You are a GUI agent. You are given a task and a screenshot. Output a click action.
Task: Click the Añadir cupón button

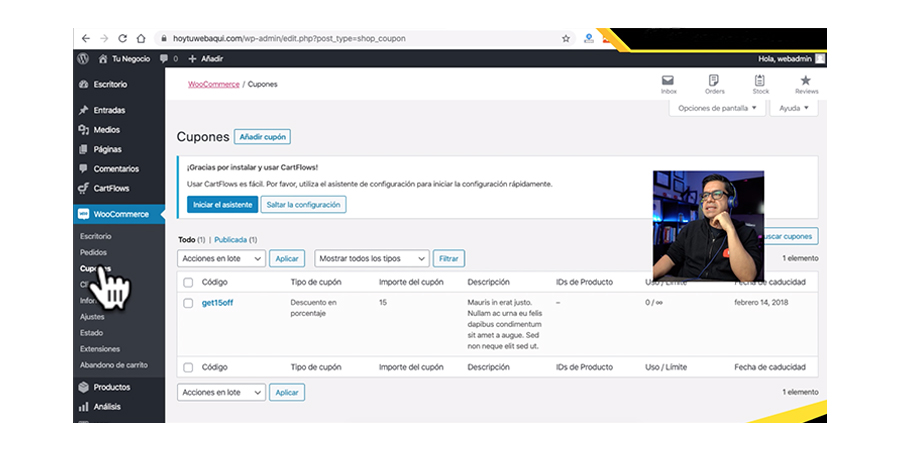coord(262,137)
